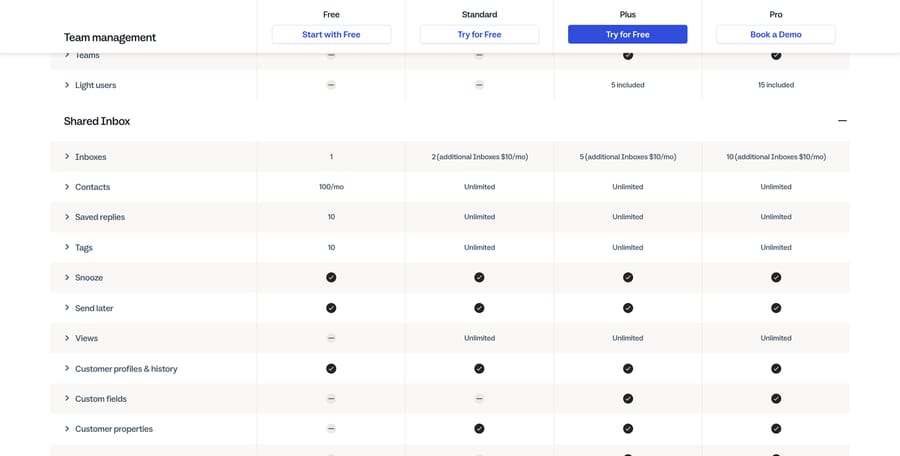Click '5 (additional Inboxes $10/mo)' cell
Image resolution: width=900 pixels, height=456 pixels.
[x=628, y=157]
